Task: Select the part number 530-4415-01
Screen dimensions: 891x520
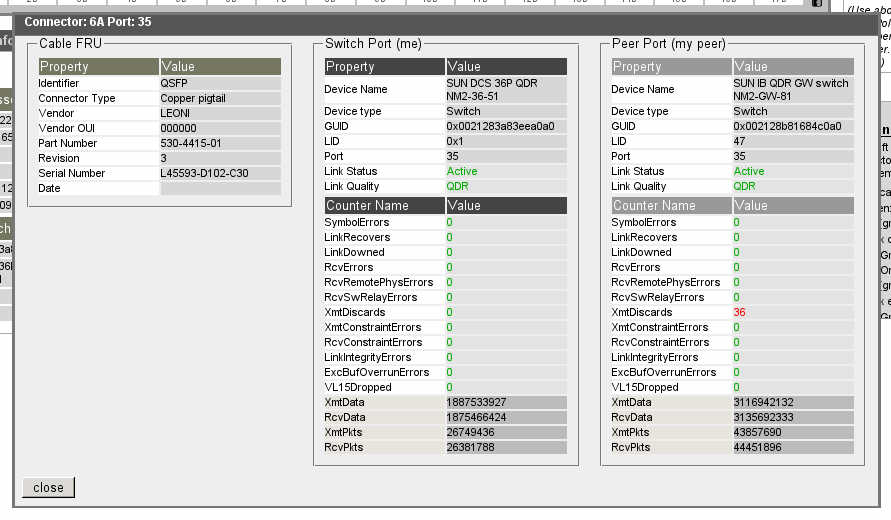Action: 191,143
